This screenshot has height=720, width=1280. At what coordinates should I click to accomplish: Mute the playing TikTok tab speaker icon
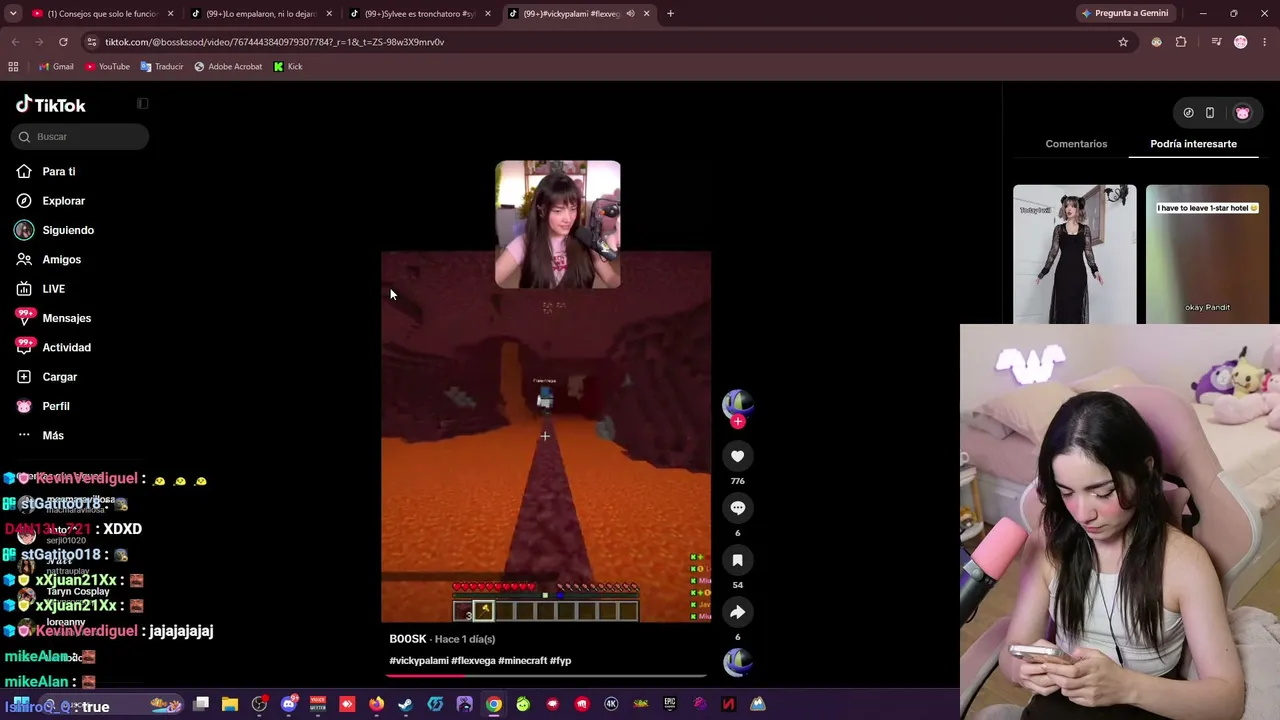pyautogui.click(x=630, y=14)
